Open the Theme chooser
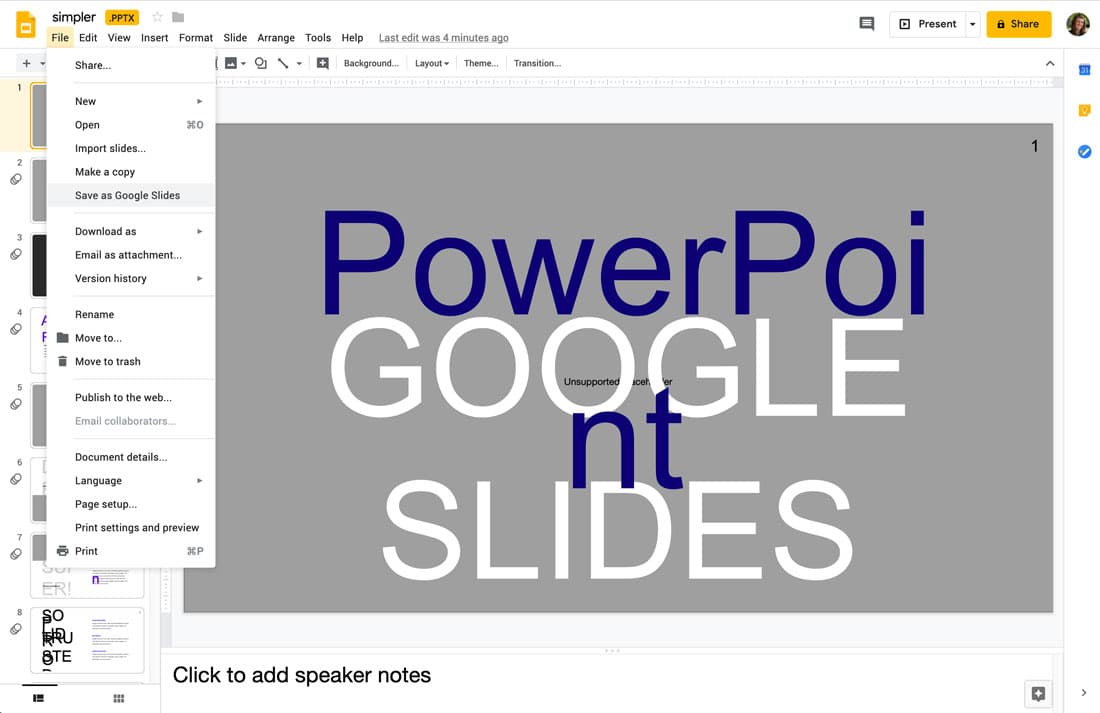Screen dimensions: 1100x713 pos(481,62)
